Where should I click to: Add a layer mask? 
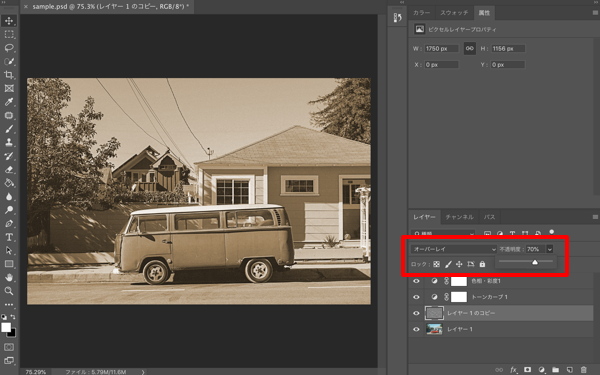528,370
